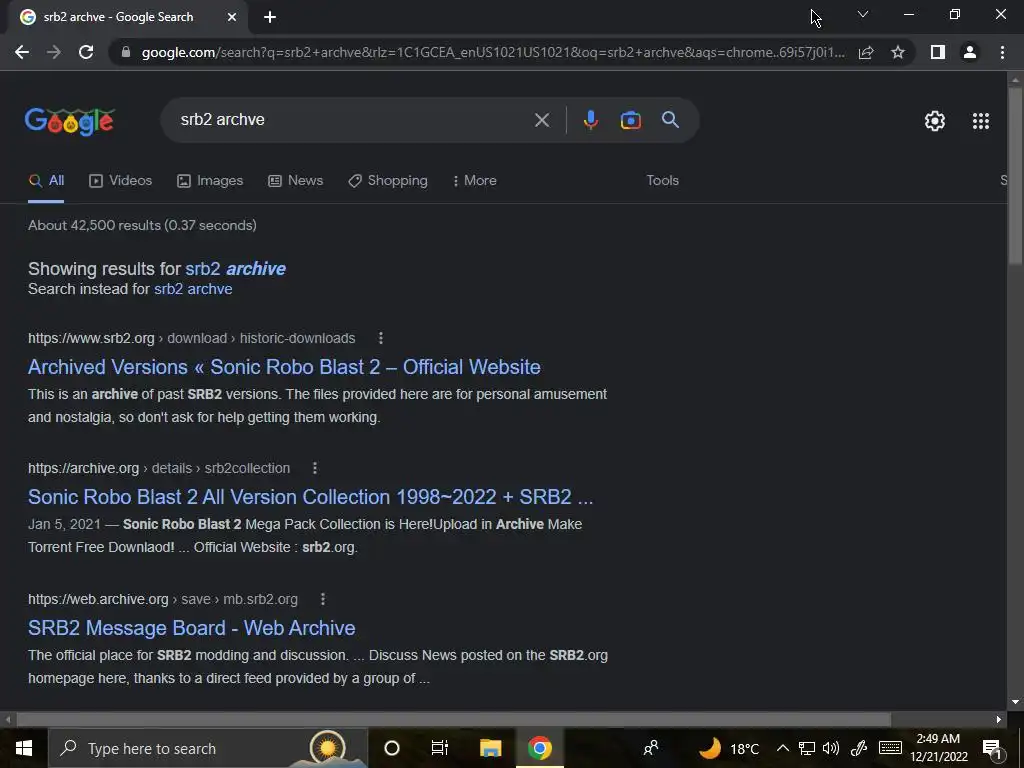This screenshot has height=768, width=1024.
Task: Click the horizontal page scrollbar
Action: [x=453, y=719]
